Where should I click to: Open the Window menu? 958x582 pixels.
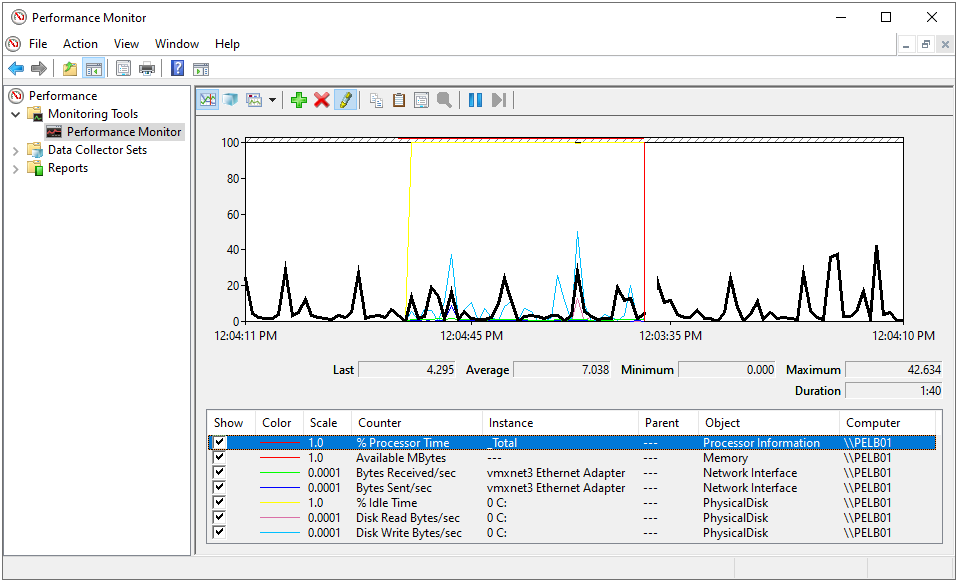coord(177,44)
